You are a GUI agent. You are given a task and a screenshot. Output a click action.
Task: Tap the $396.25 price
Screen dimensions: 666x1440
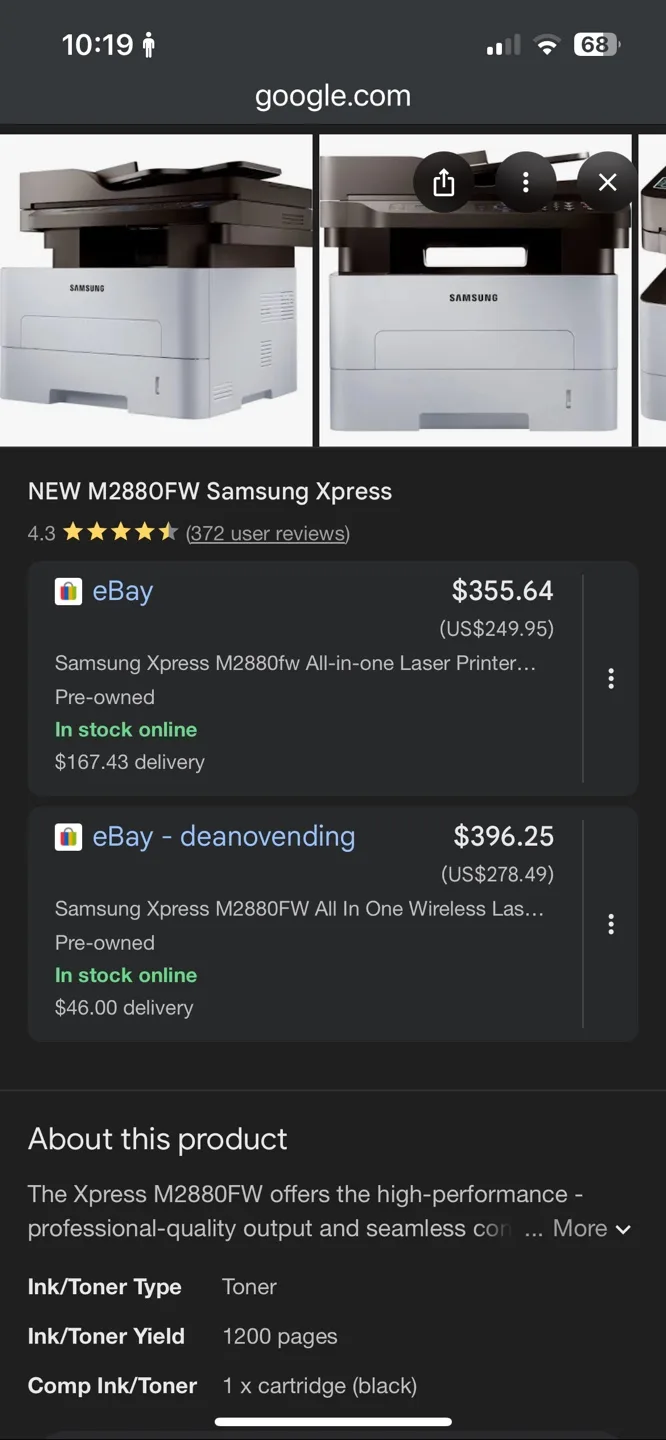pyautogui.click(x=503, y=836)
